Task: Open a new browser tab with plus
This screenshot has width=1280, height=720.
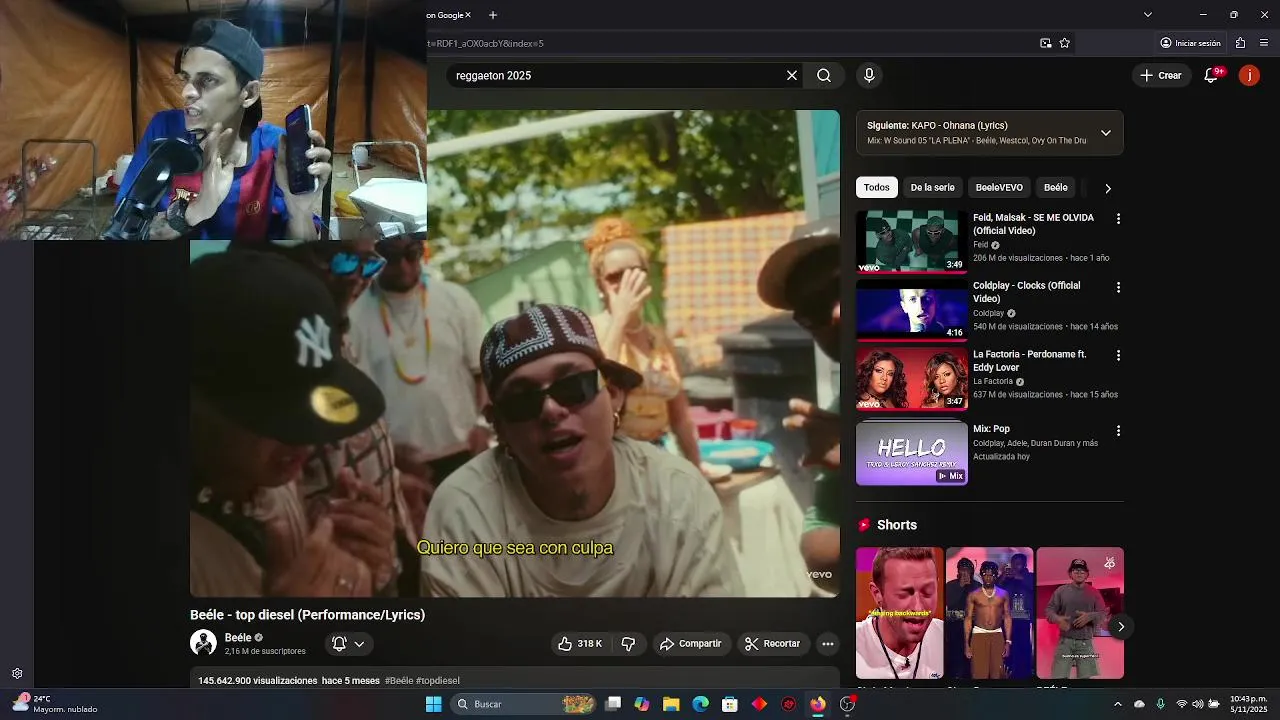Action: [493, 15]
